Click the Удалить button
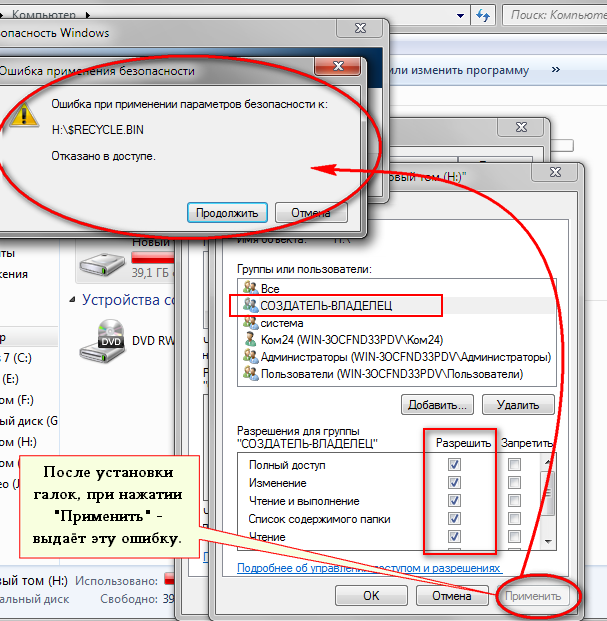Screen dimensions: 607x621 (518, 405)
